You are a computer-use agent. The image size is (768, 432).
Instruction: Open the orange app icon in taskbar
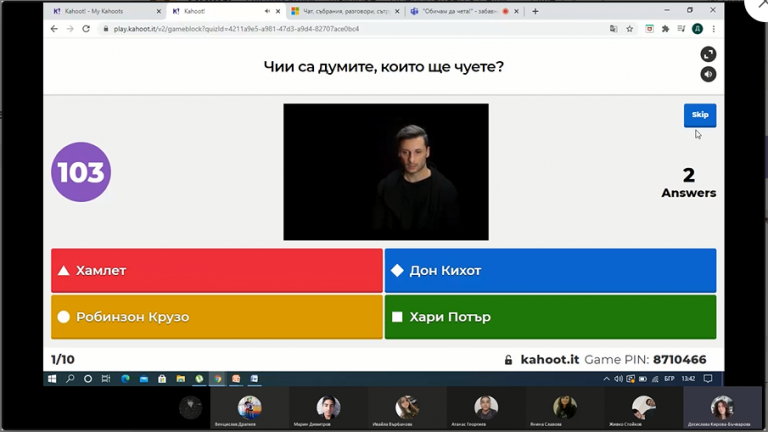(x=236, y=379)
